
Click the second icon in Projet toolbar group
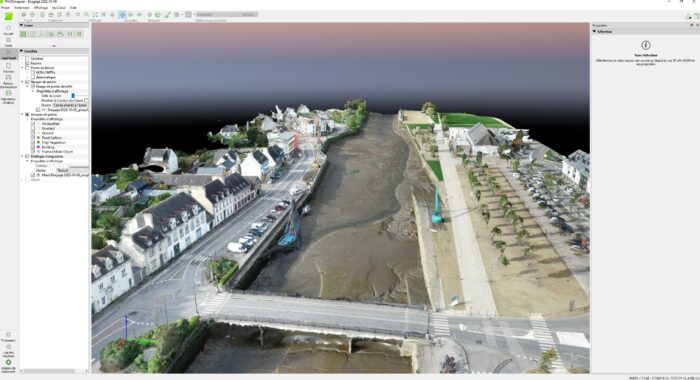click(x=32, y=14)
